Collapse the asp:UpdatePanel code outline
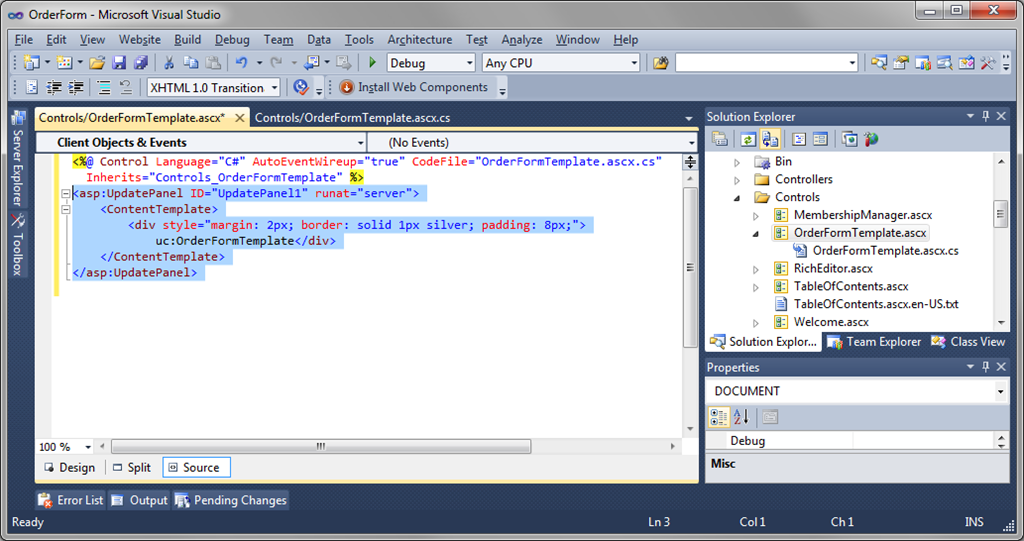This screenshot has width=1024, height=541. click(65, 193)
